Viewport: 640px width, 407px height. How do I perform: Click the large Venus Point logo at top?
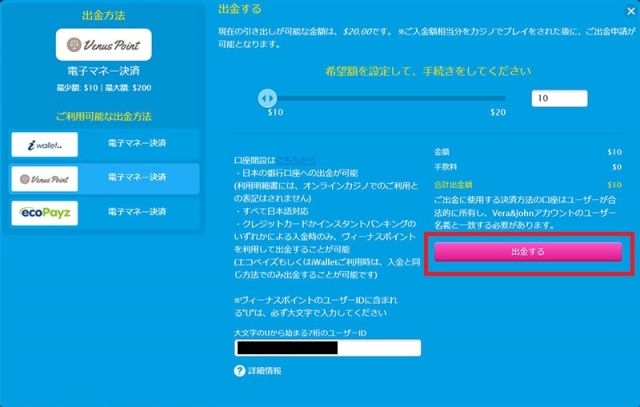(102, 45)
